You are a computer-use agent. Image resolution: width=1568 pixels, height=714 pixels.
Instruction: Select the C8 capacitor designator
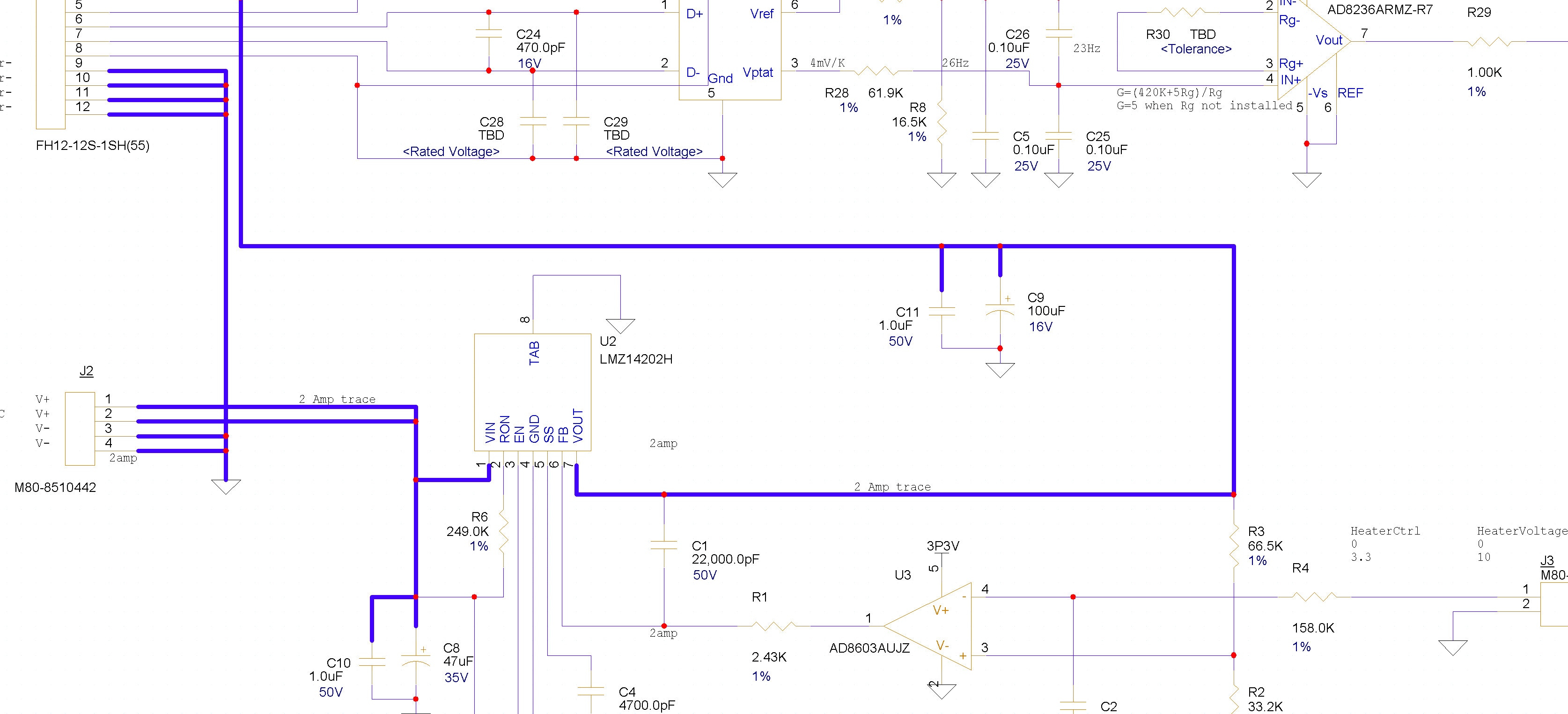[451, 649]
